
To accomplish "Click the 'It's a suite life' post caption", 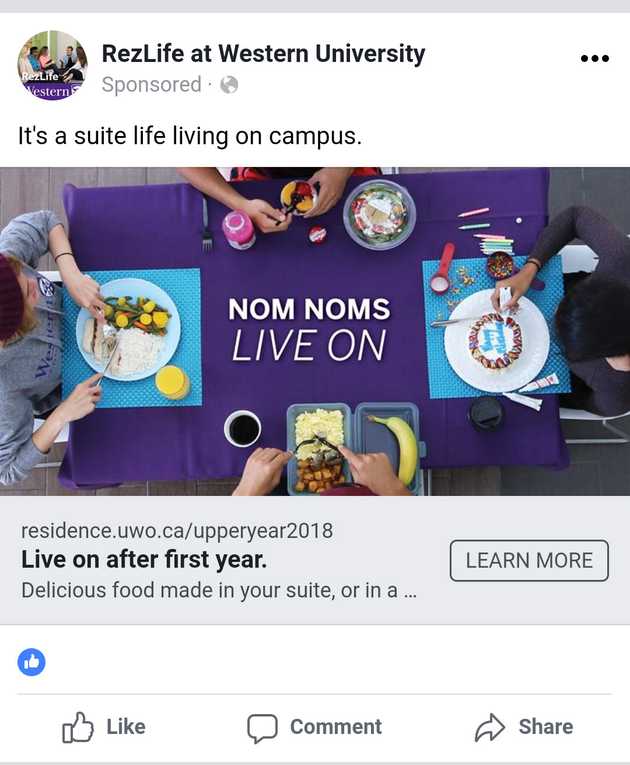I will tap(190, 136).
